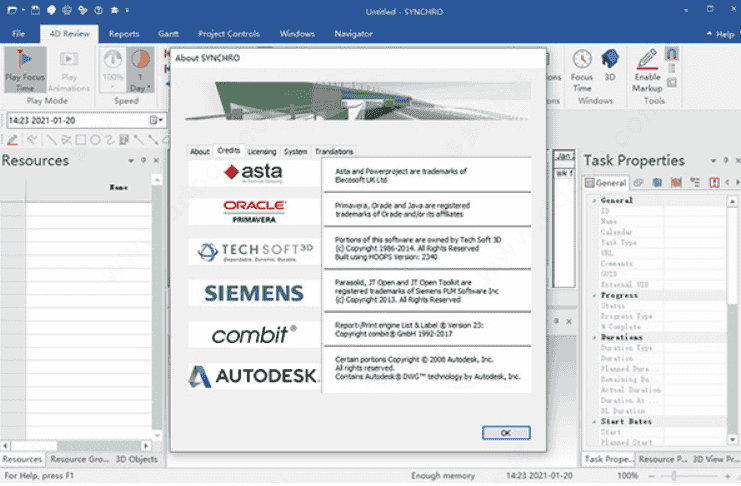Switch to the Licensing tab
This screenshot has width=741, height=486.
[x=261, y=151]
